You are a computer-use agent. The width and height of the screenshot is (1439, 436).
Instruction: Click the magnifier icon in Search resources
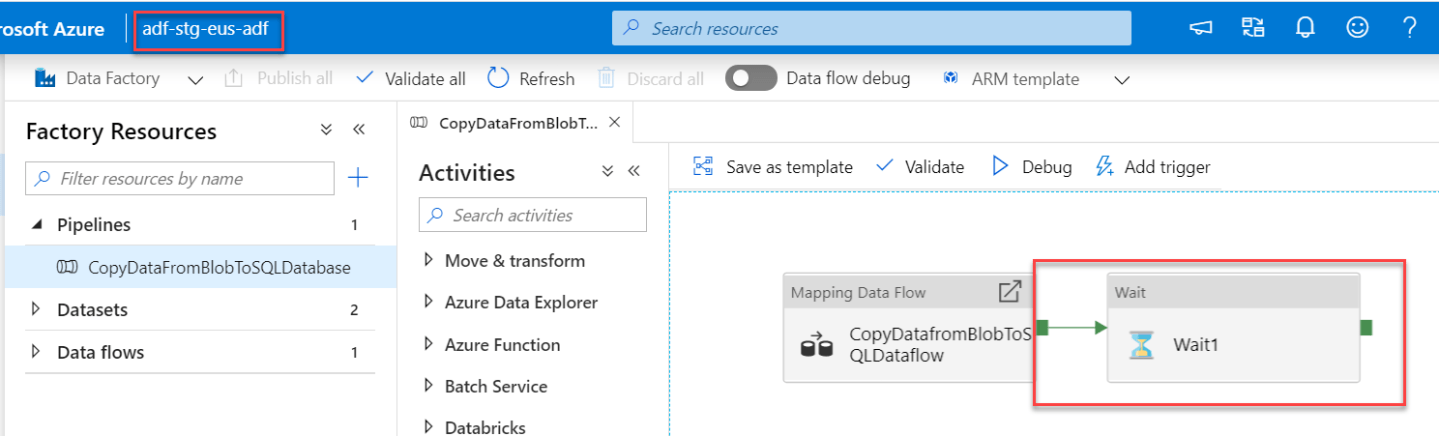631,28
